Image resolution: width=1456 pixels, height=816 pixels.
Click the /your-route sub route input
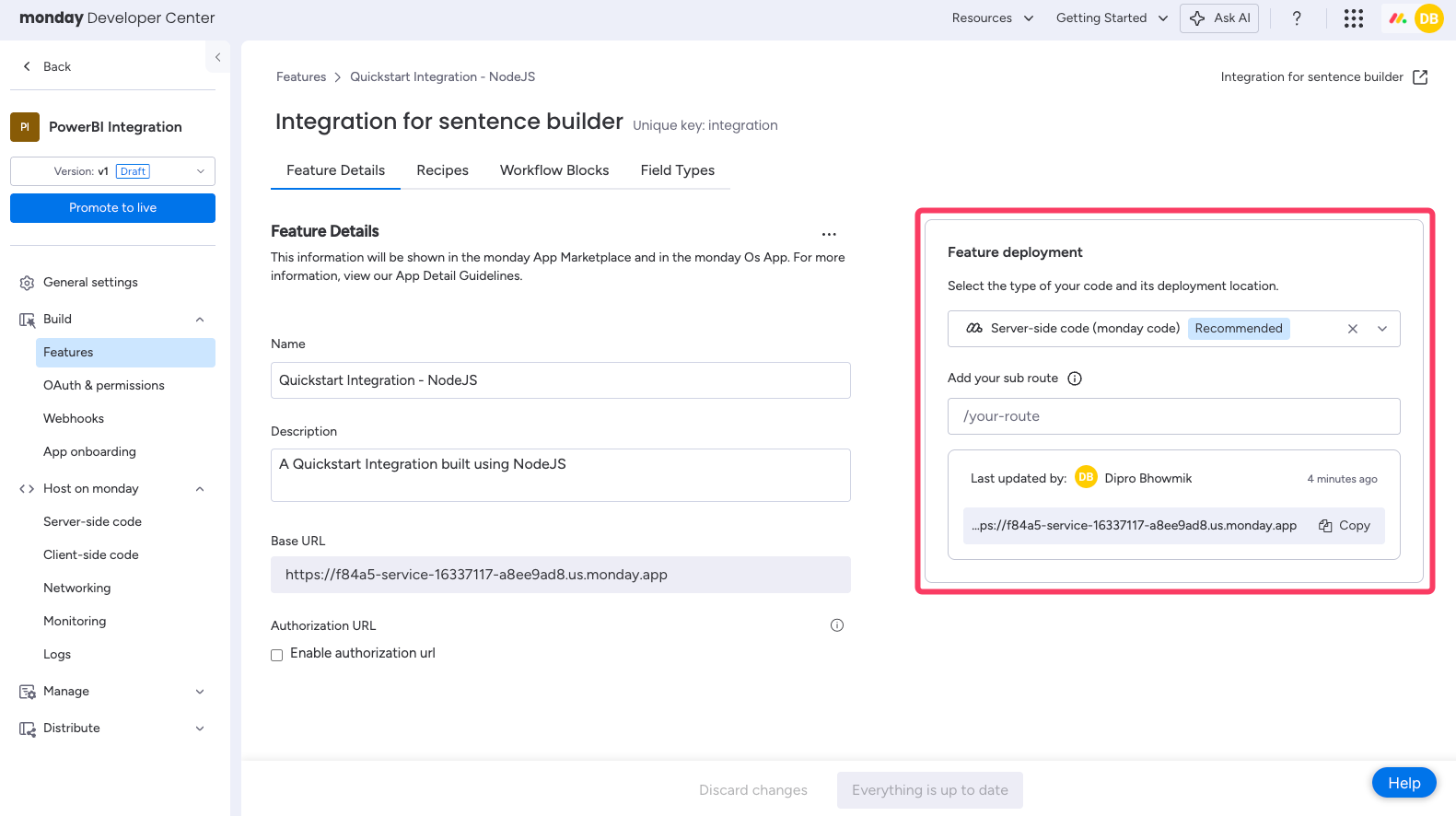1174,416
